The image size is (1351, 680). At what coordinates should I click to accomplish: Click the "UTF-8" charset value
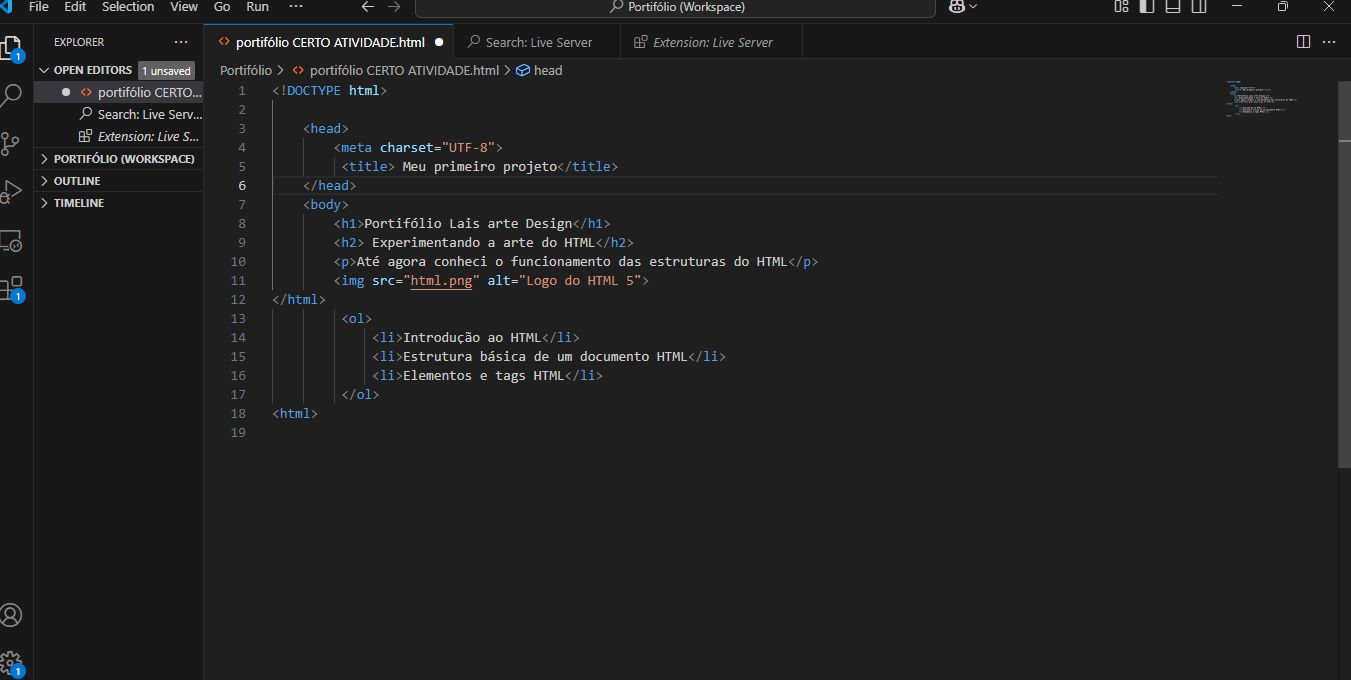[467, 148]
